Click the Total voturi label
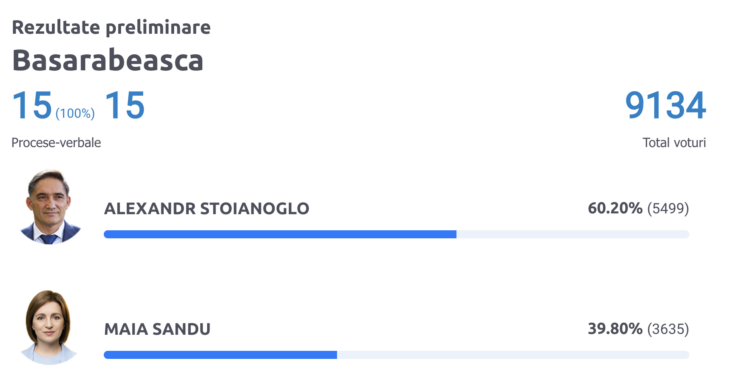740x385 pixels. pos(674,143)
